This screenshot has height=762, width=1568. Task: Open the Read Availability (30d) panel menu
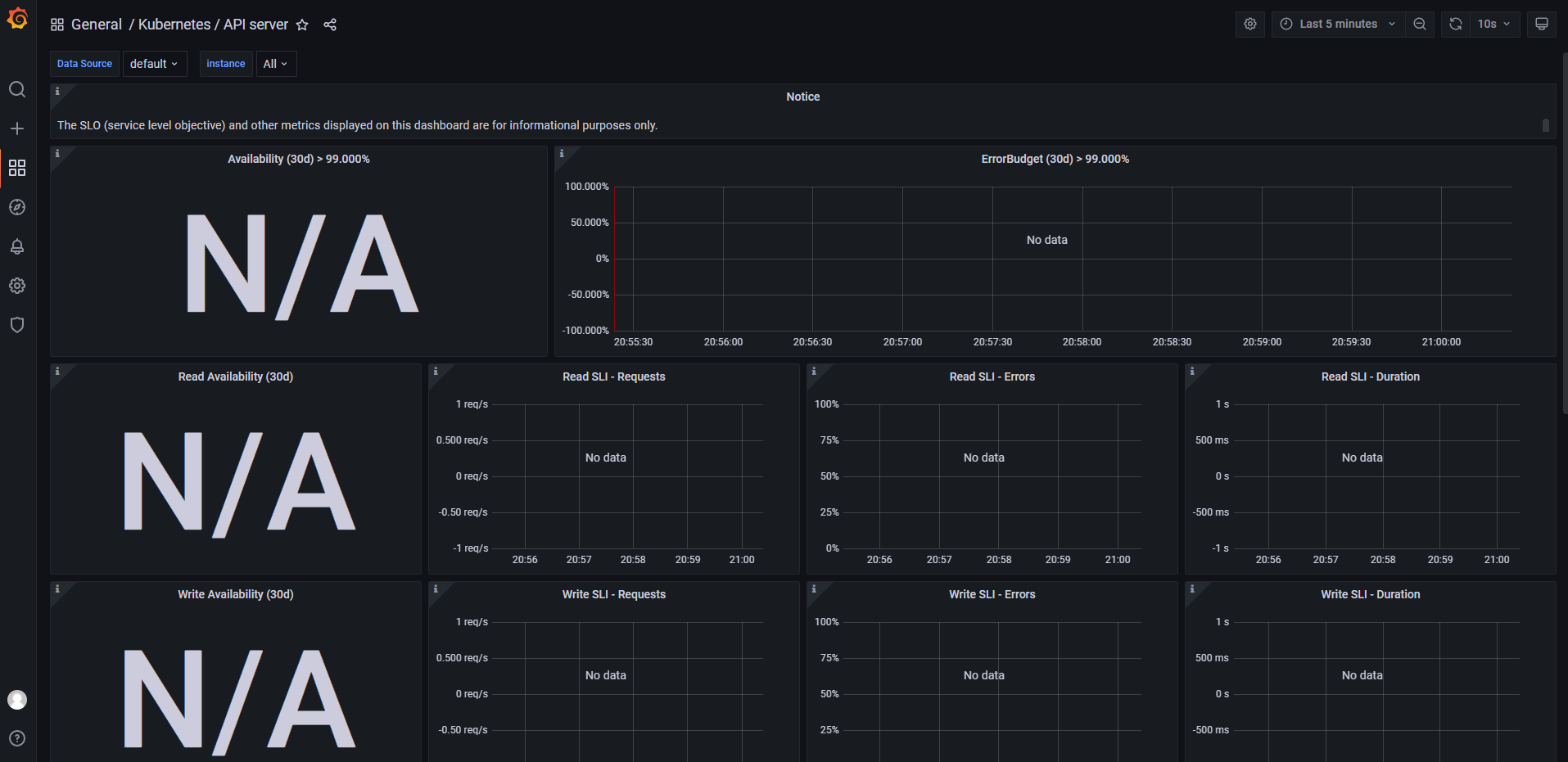pos(236,376)
